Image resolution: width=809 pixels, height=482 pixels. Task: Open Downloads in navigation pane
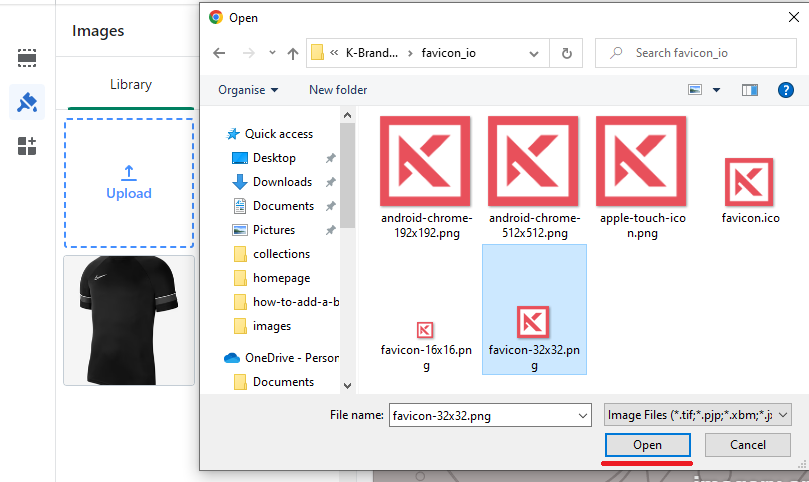(282, 182)
